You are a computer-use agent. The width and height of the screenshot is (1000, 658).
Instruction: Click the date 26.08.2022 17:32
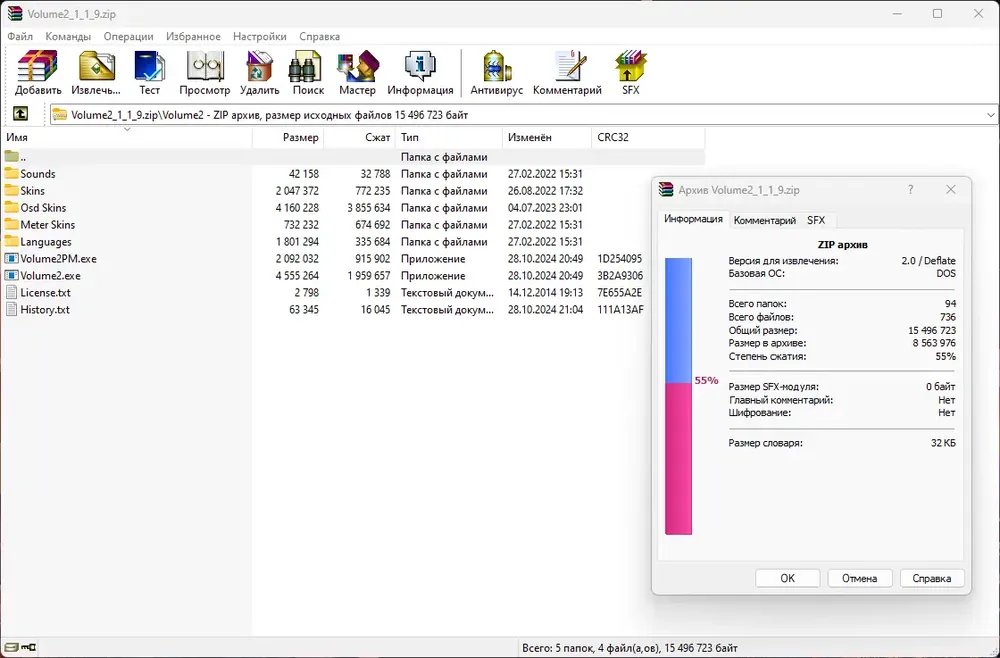click(x=545, y=191)
